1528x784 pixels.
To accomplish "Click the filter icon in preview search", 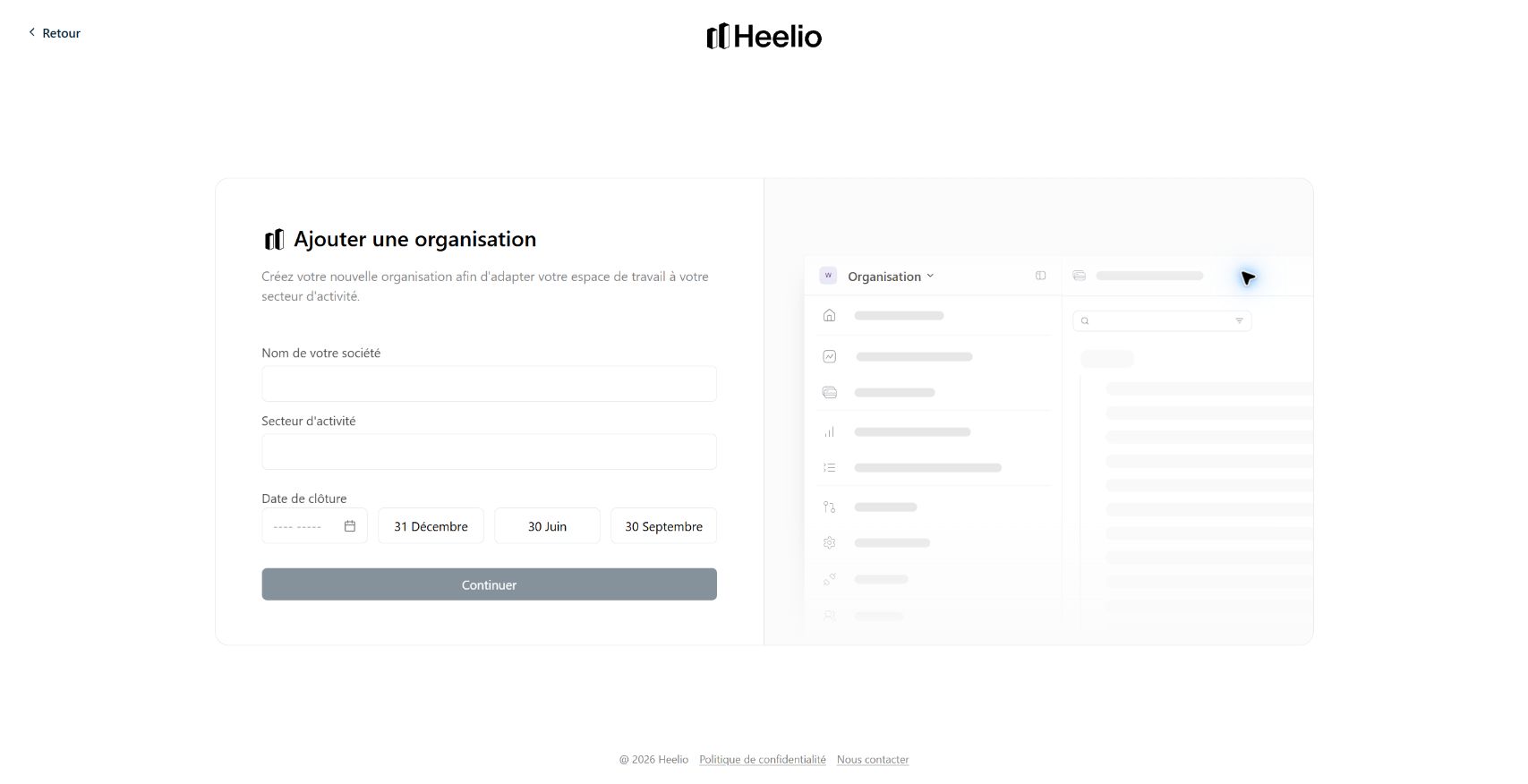I will (1239, 320).
